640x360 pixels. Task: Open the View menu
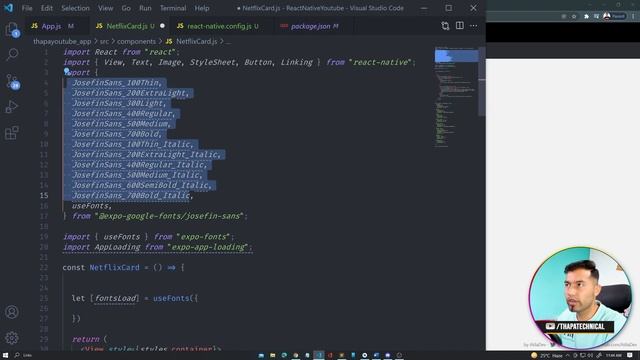(105, 8)
